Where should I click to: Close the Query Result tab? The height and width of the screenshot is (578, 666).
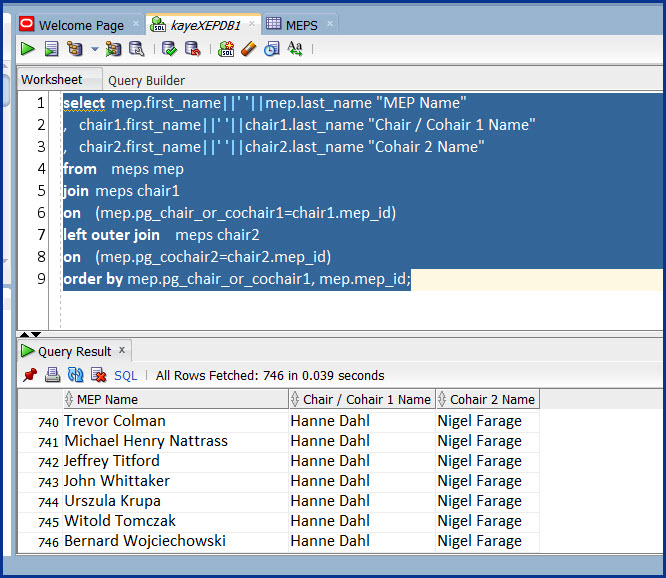[122, 350]
